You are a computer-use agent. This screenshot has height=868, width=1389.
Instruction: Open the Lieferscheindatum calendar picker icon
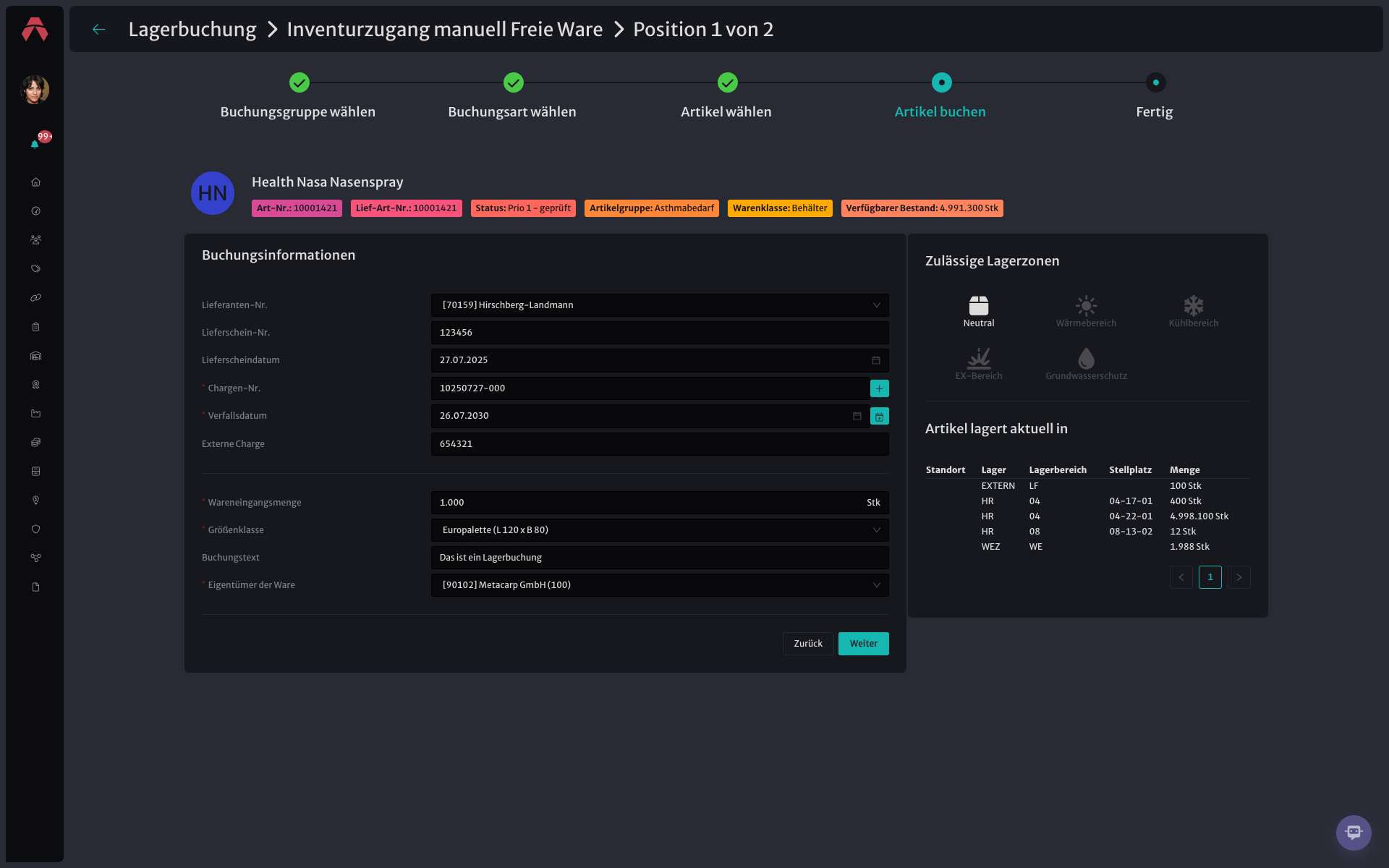(x=875, y=360)
